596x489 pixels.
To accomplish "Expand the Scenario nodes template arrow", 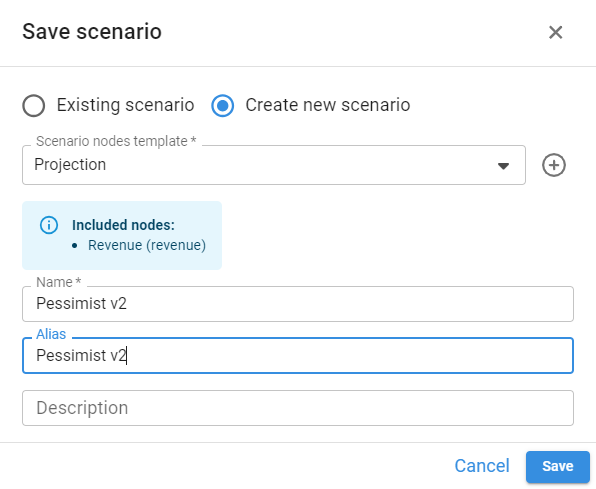I will coord(503,166).
